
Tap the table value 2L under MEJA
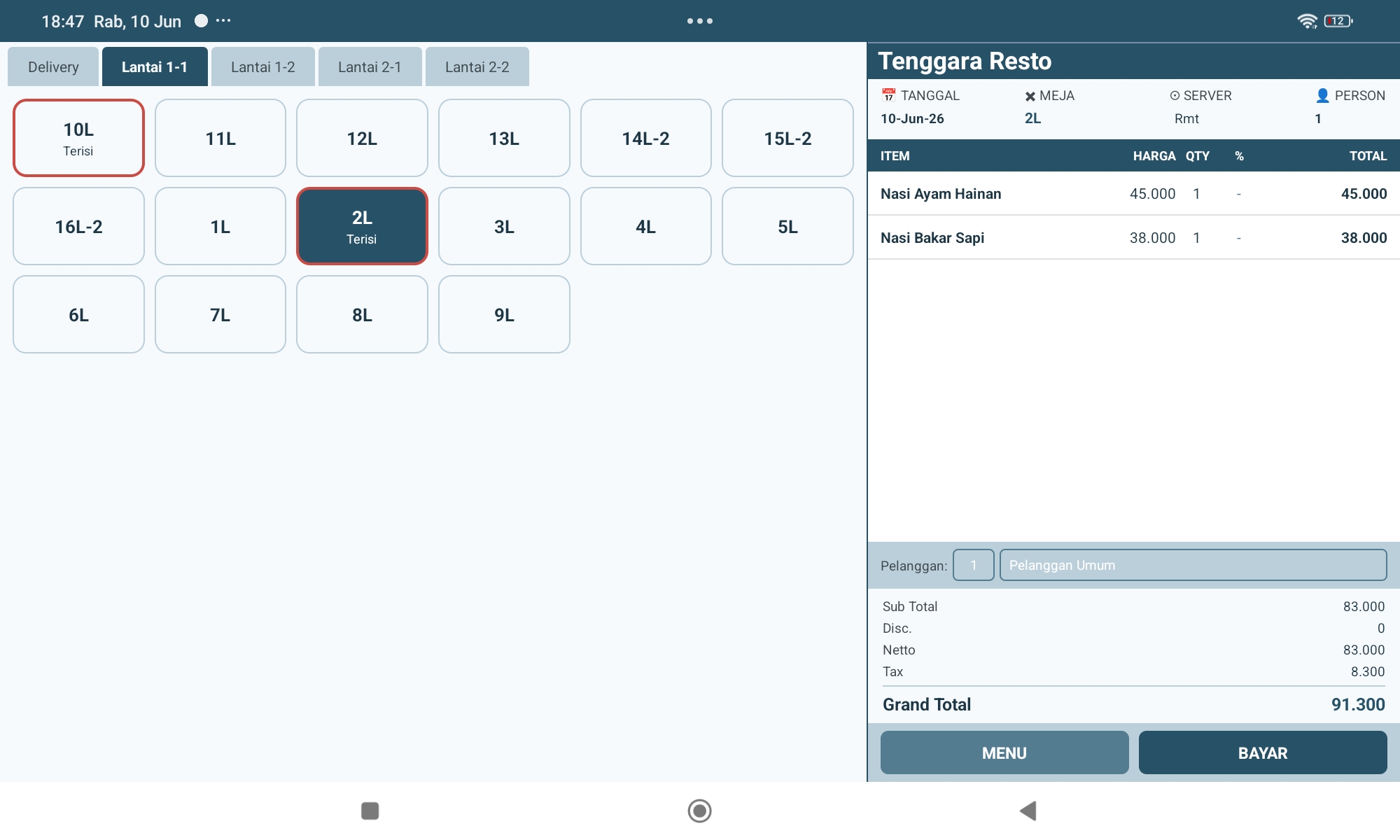click(1032, 118)
